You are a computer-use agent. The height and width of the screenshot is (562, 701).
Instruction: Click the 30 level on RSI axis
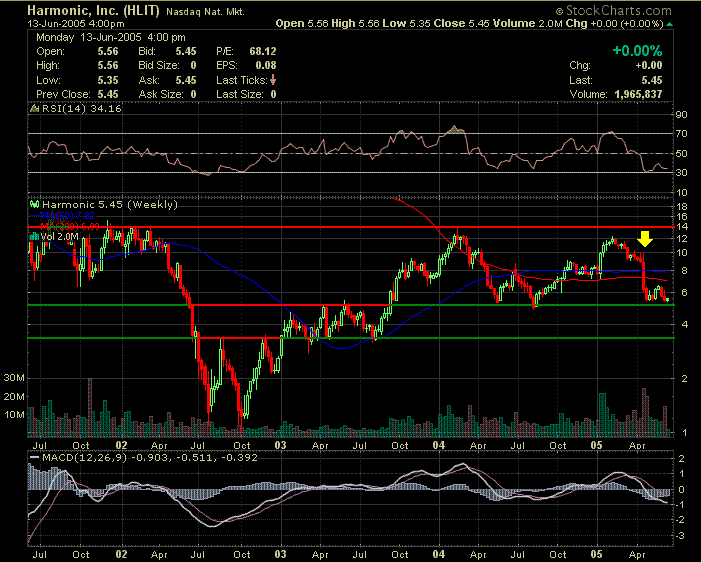point(681,173)
